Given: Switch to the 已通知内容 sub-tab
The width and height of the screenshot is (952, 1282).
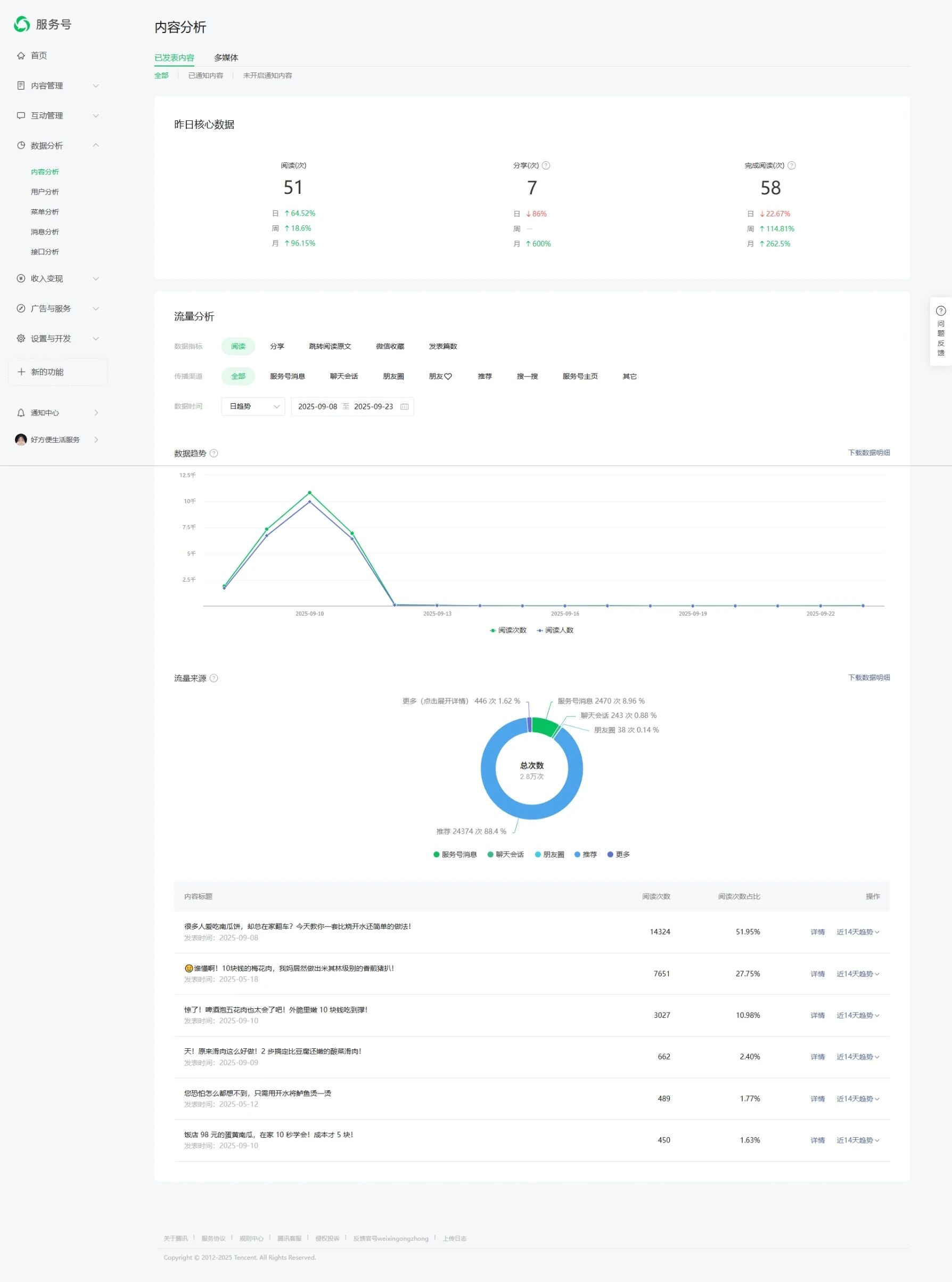Looking at the screenshot, I should pos(206,76).
